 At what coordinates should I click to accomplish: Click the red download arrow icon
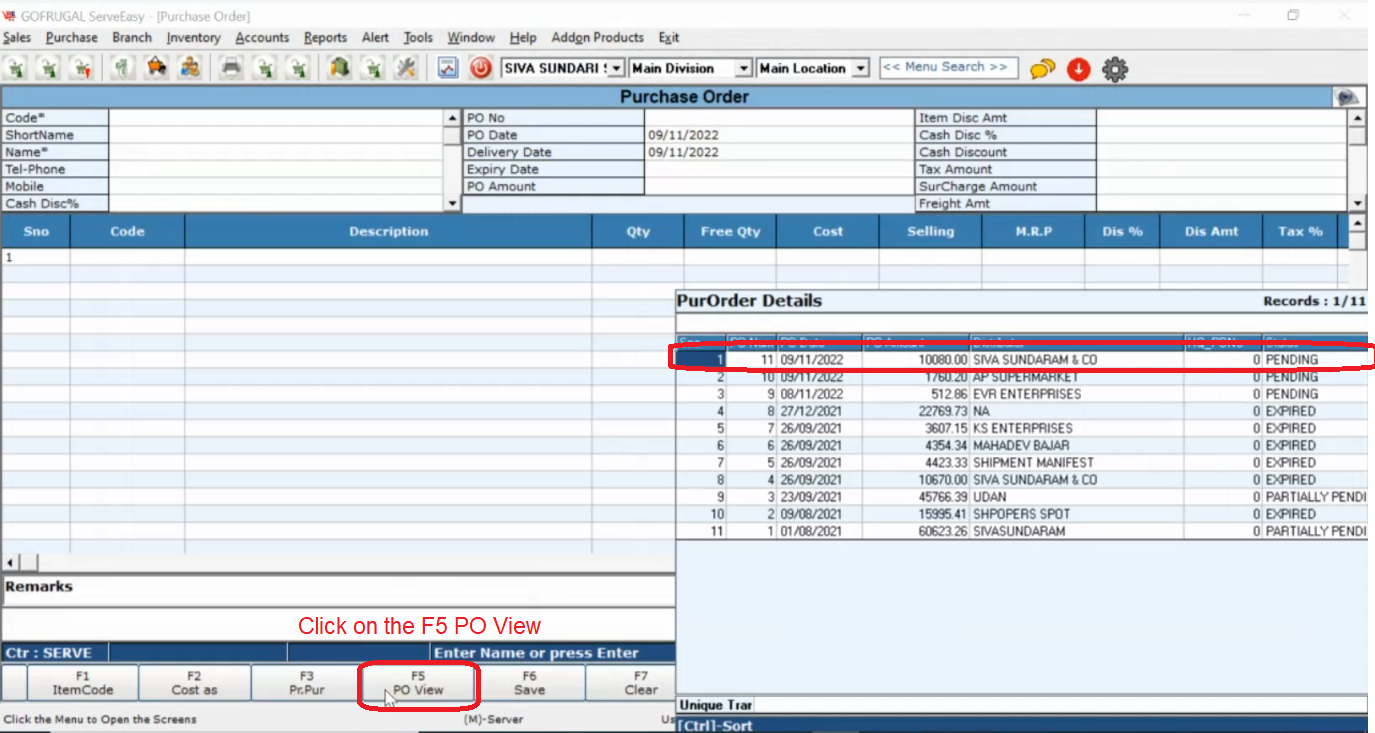[x=1078, y=69]
